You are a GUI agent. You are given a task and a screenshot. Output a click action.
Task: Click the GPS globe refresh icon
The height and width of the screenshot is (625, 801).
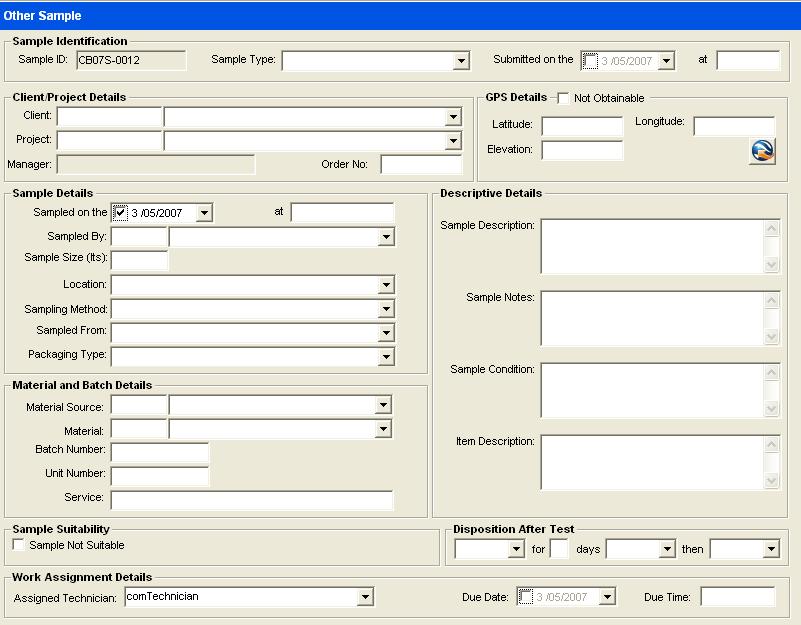point(762,151)
